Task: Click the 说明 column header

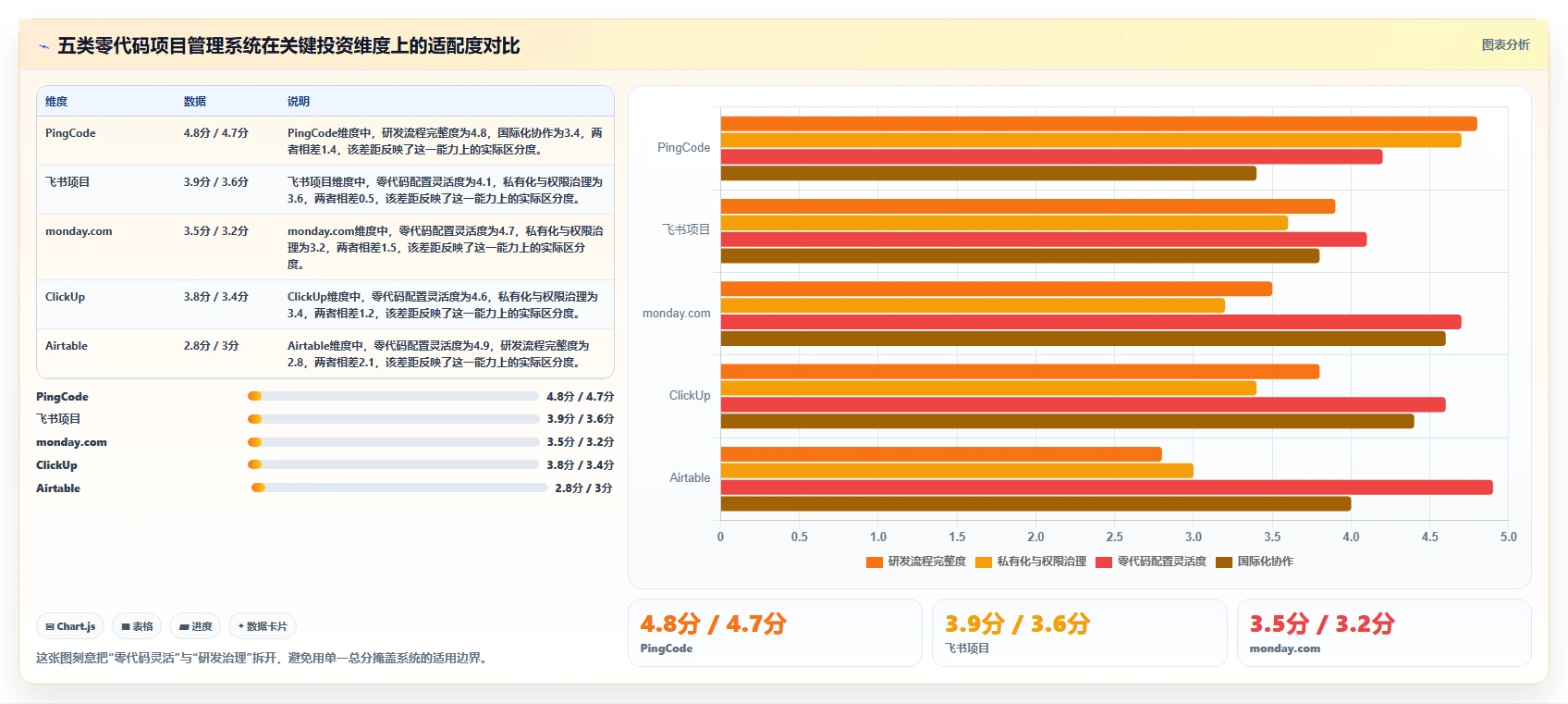Action: (299, 102)
